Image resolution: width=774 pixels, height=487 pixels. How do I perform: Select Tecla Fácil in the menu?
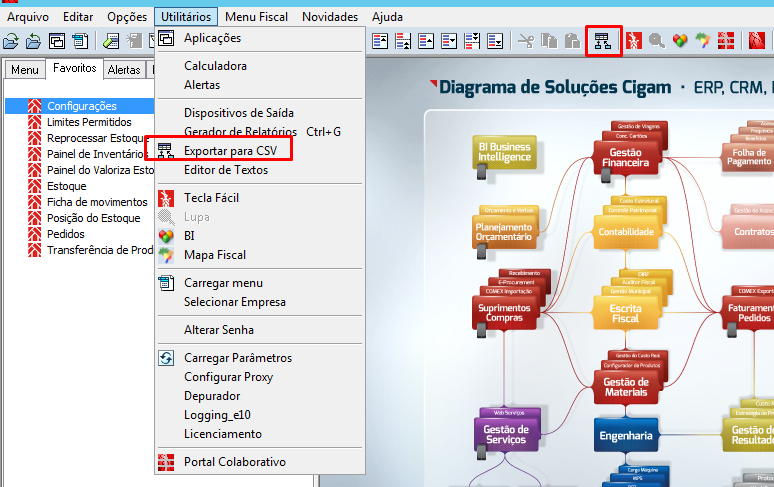pyautogui.click(x=260, y=198)
